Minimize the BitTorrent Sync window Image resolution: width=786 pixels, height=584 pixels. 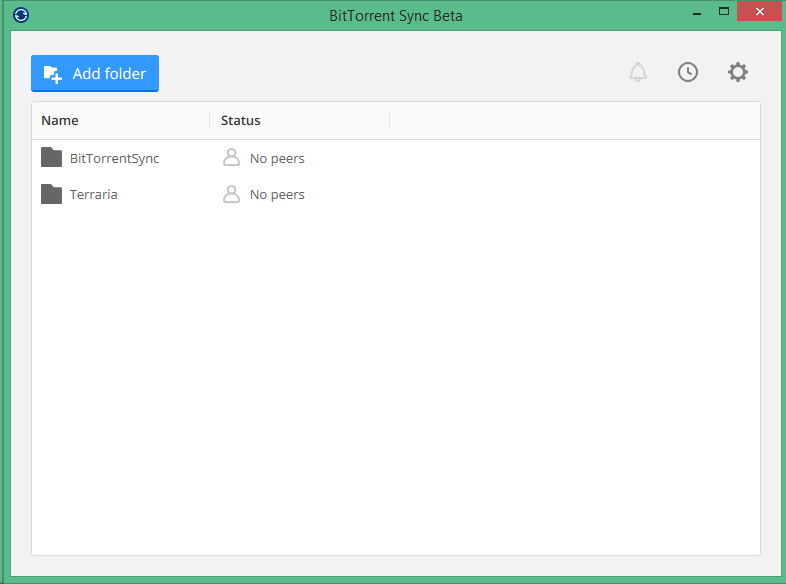click(691, 12)
